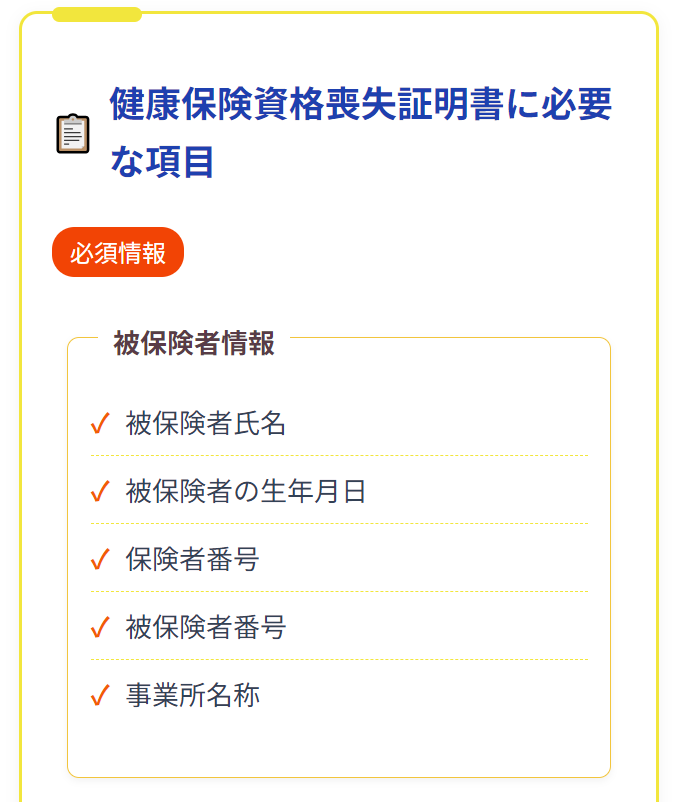Viewport: 679px width, 802px height.
Task: Click the checkmark next to 被保険者氏名
Action: 100,424
